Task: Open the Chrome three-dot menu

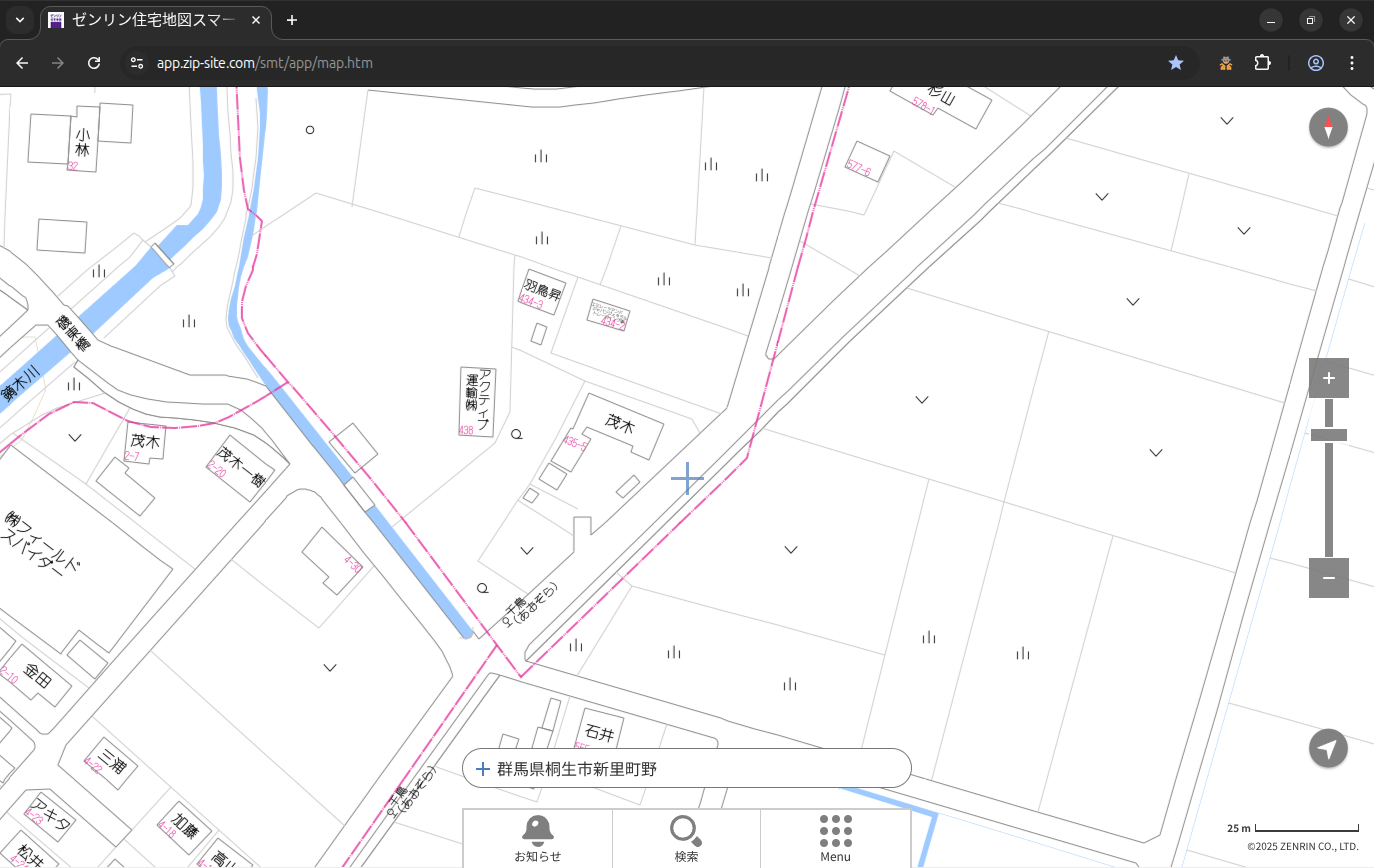Action: tap(1352, 63)
